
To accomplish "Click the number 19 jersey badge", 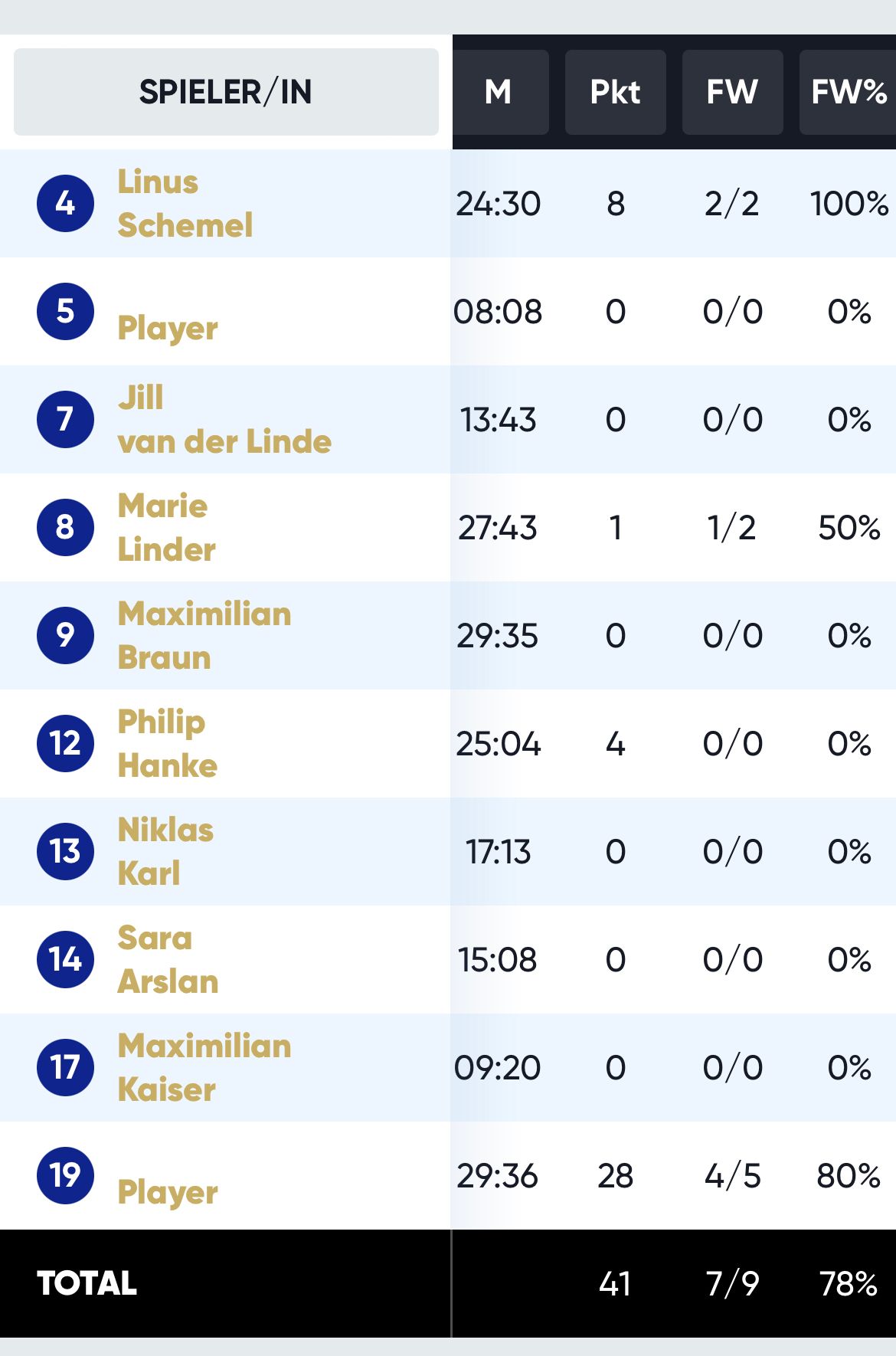I will [x=66, y=1176].
